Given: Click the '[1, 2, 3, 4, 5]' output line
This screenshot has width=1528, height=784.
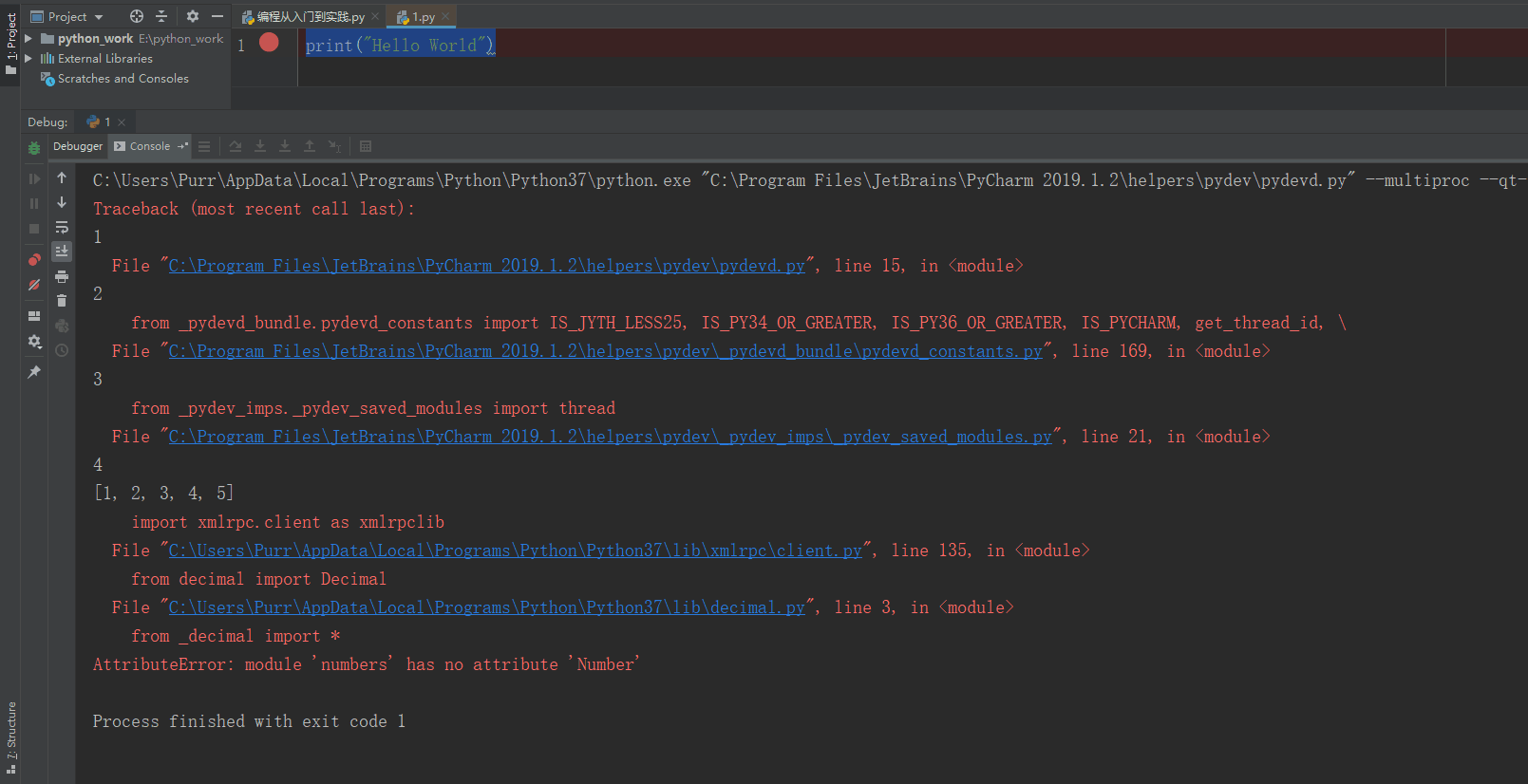Looking at the screenshot, I should [x=163, y=494].
